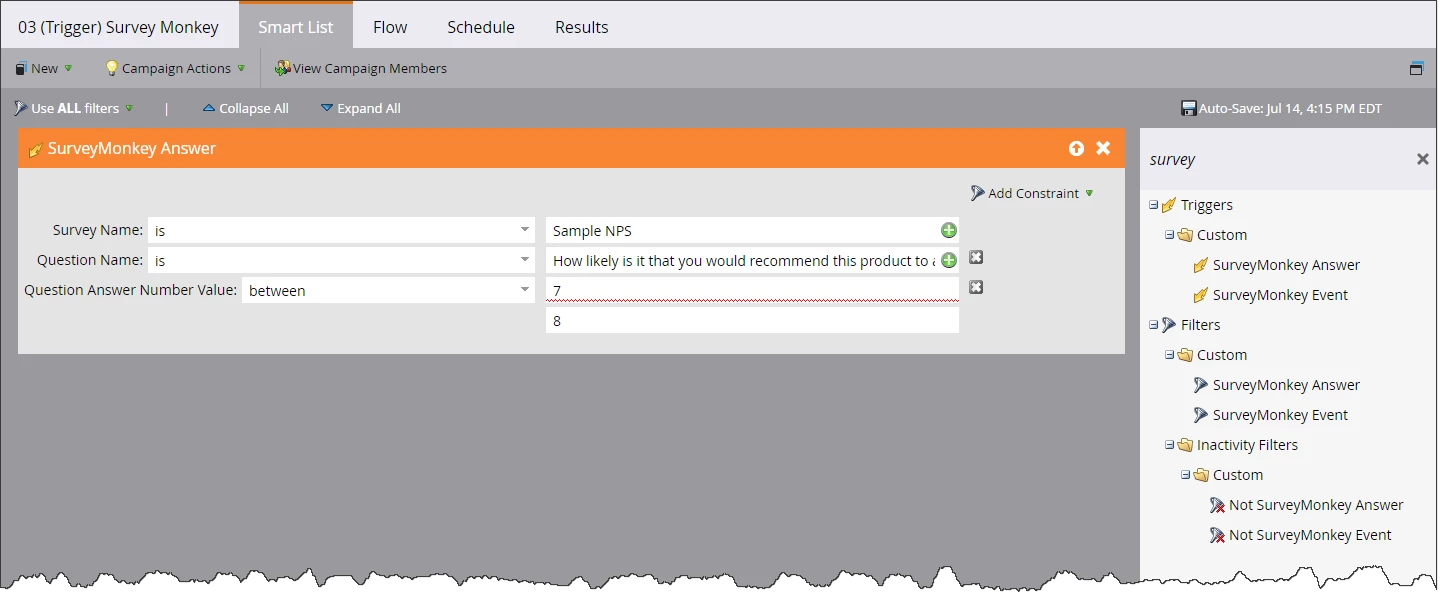Click the Inactivity Filters folder icon

[x=1185, y=445]
